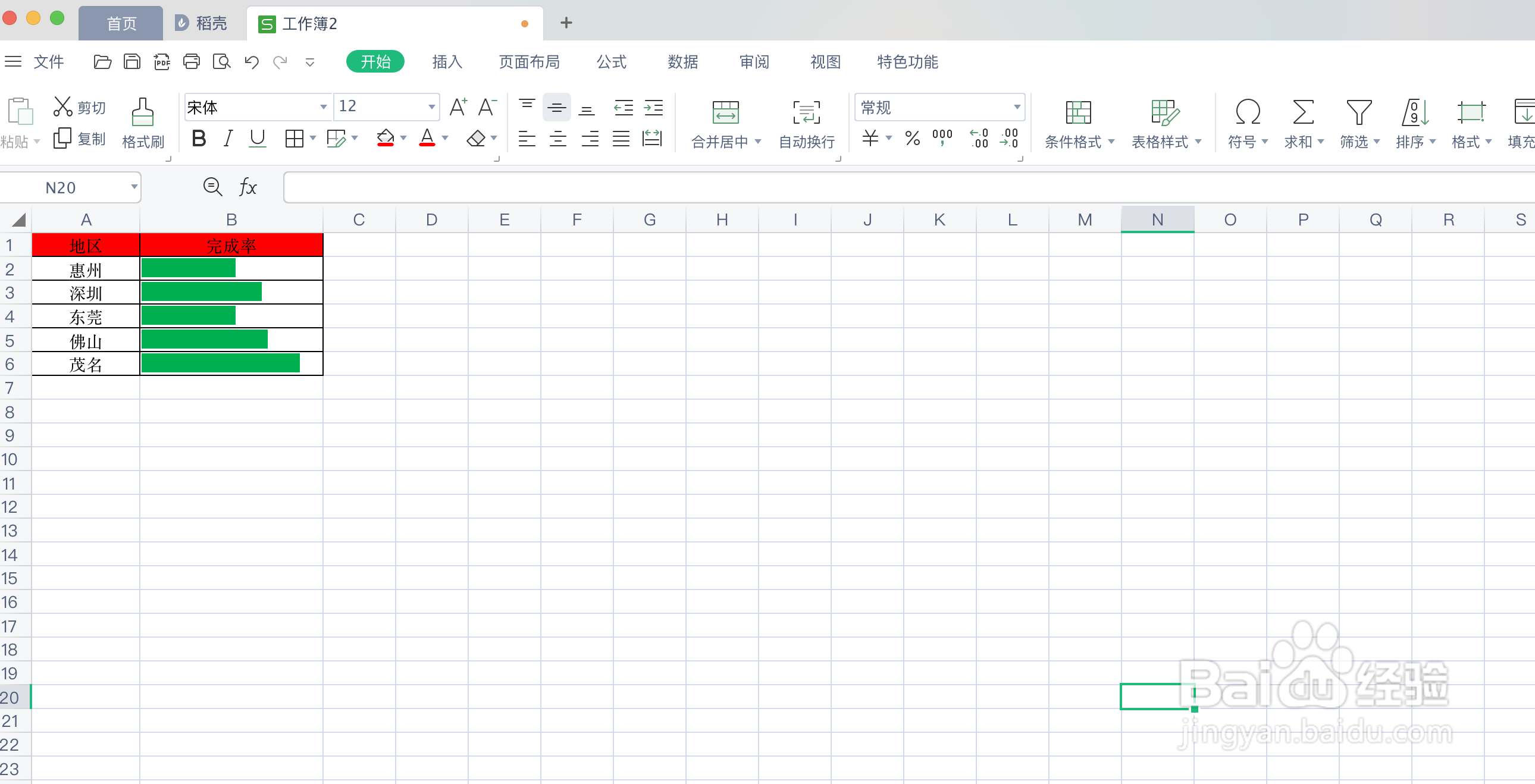The height and width of the screenshot is (784, 1535).
Task: Save the workbook with the disk icon
Action: coord(131,62)
